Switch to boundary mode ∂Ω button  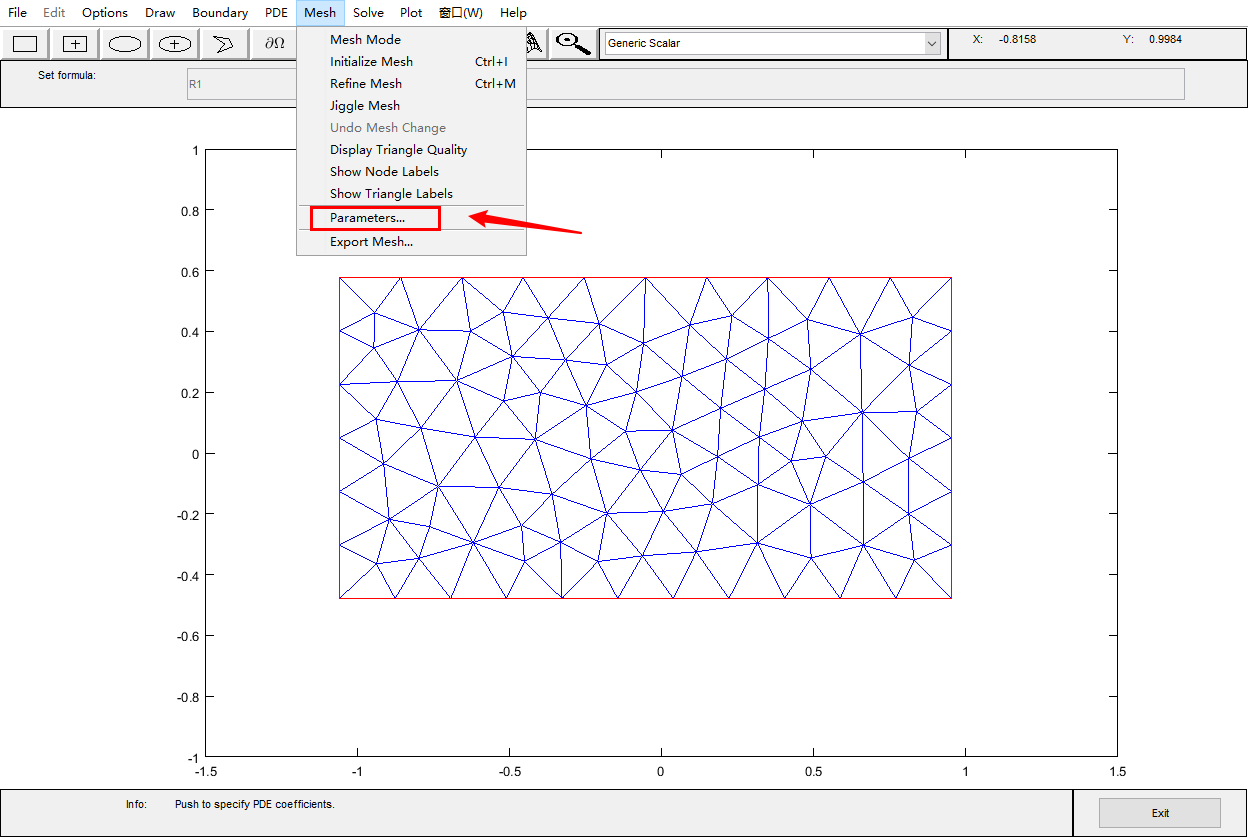point(274,43)
